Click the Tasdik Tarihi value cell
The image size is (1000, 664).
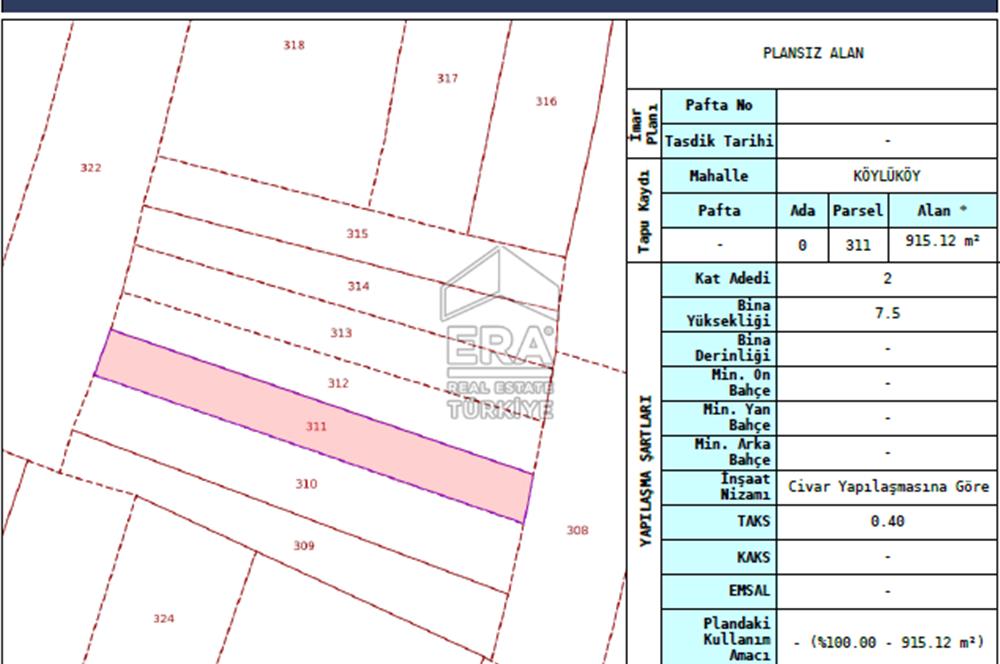click(x=888, y=140)
